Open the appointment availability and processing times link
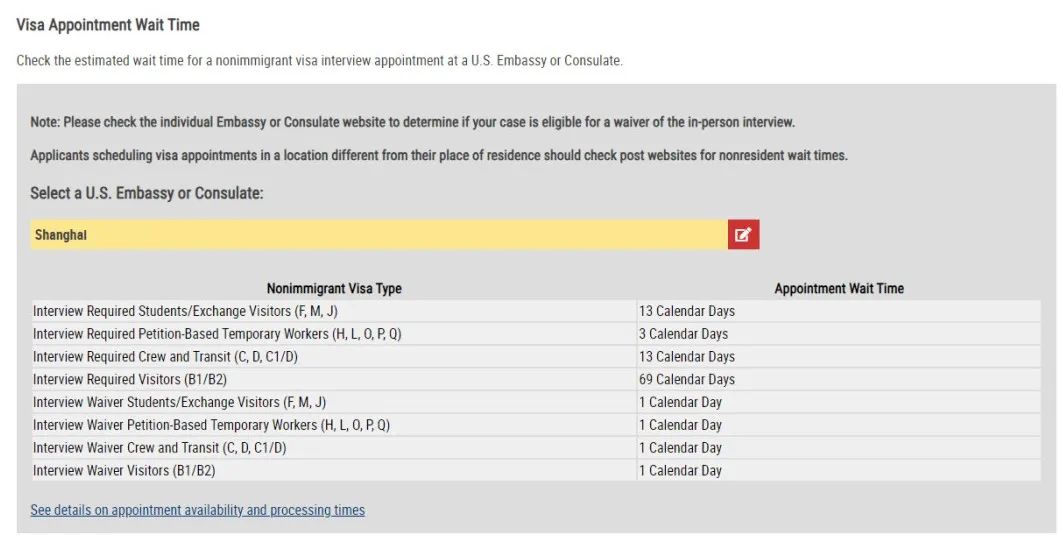 pyautogui.click(x=197, y=510)
